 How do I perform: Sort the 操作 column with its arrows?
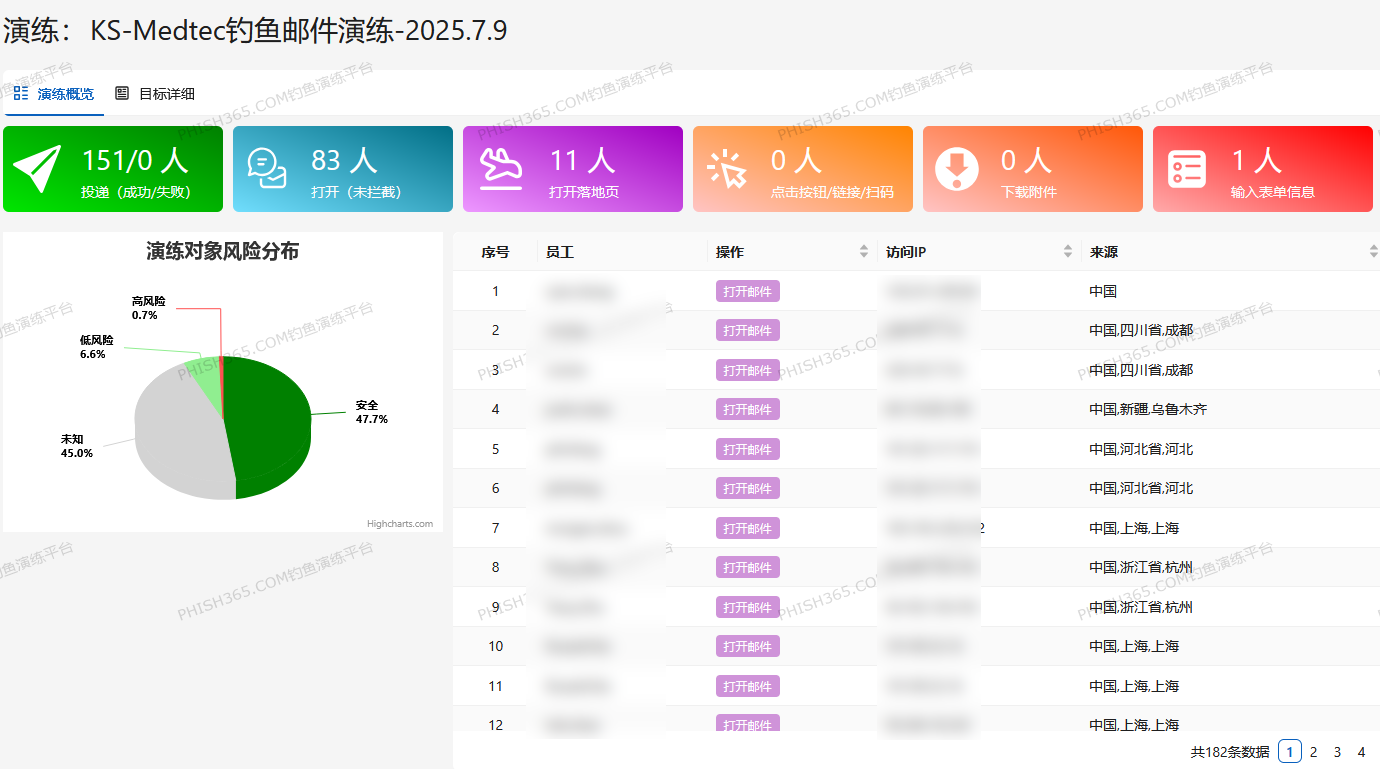[864, 252]
